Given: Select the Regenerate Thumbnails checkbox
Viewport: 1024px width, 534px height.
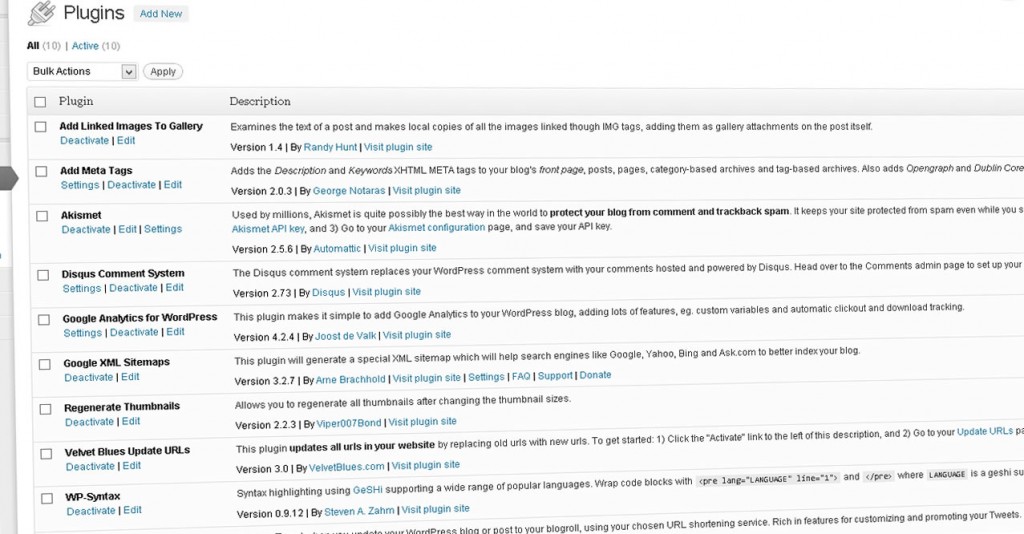Looking at the screenshot, I should click(x=45, y=409).
